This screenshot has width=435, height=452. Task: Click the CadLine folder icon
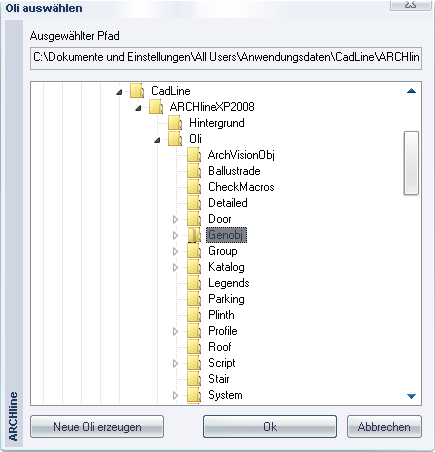137,91
